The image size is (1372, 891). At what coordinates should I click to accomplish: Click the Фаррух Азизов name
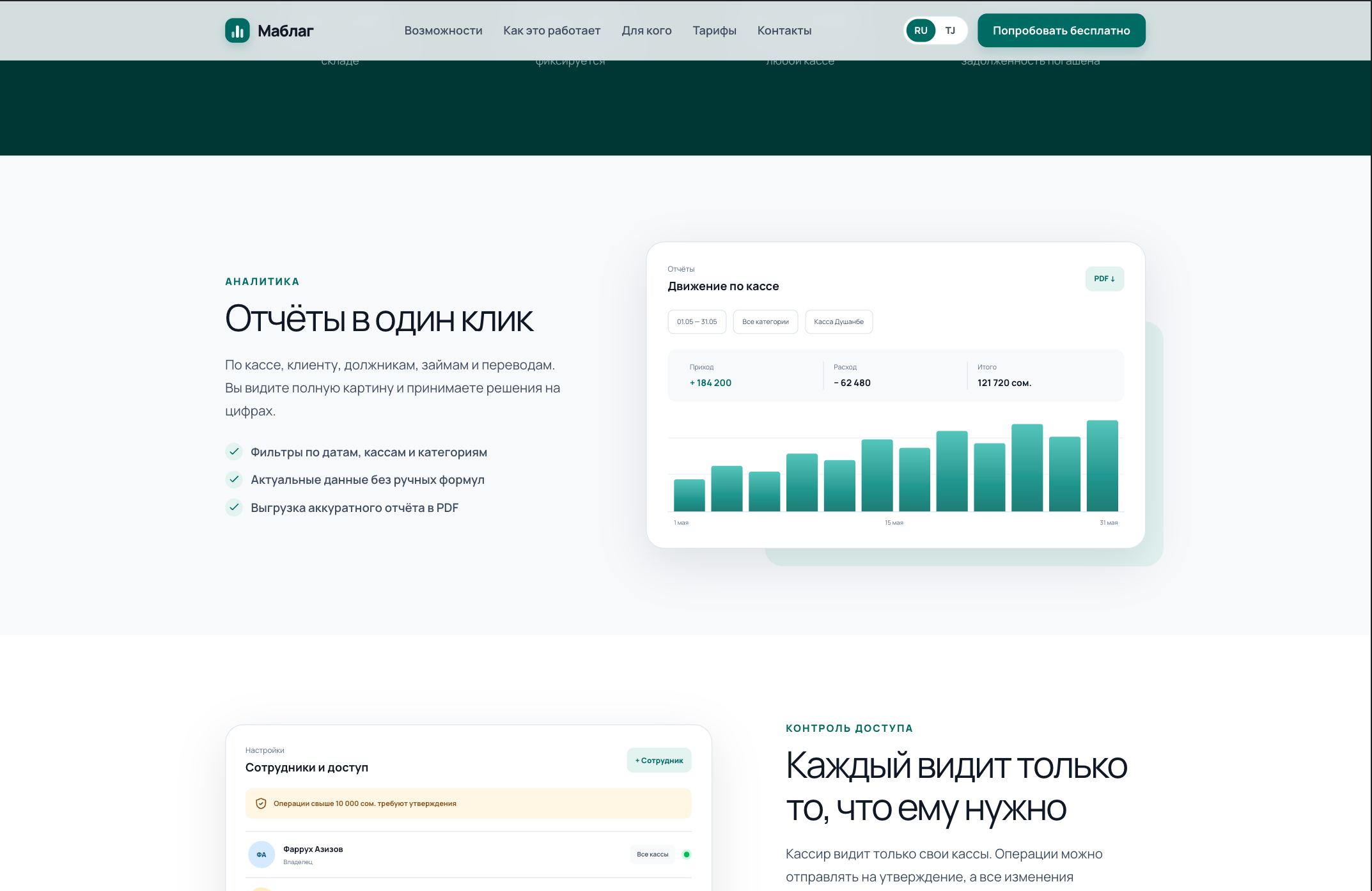pyautogui.click(x=313, y=849)
